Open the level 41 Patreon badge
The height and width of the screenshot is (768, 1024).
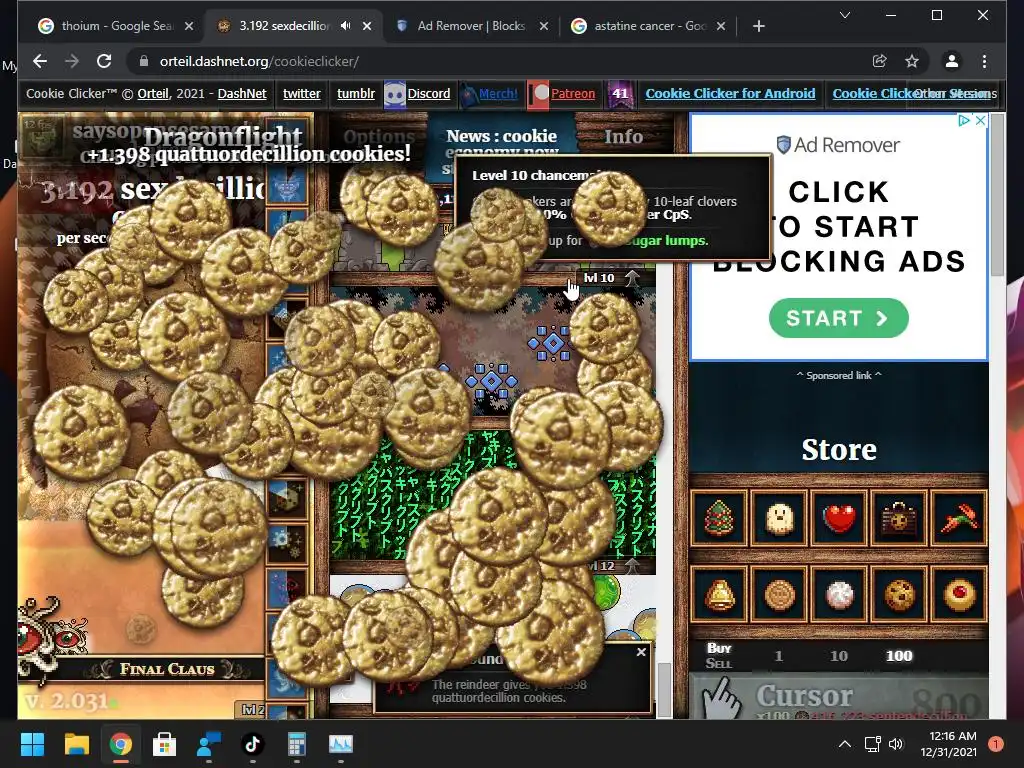[619, 93]
